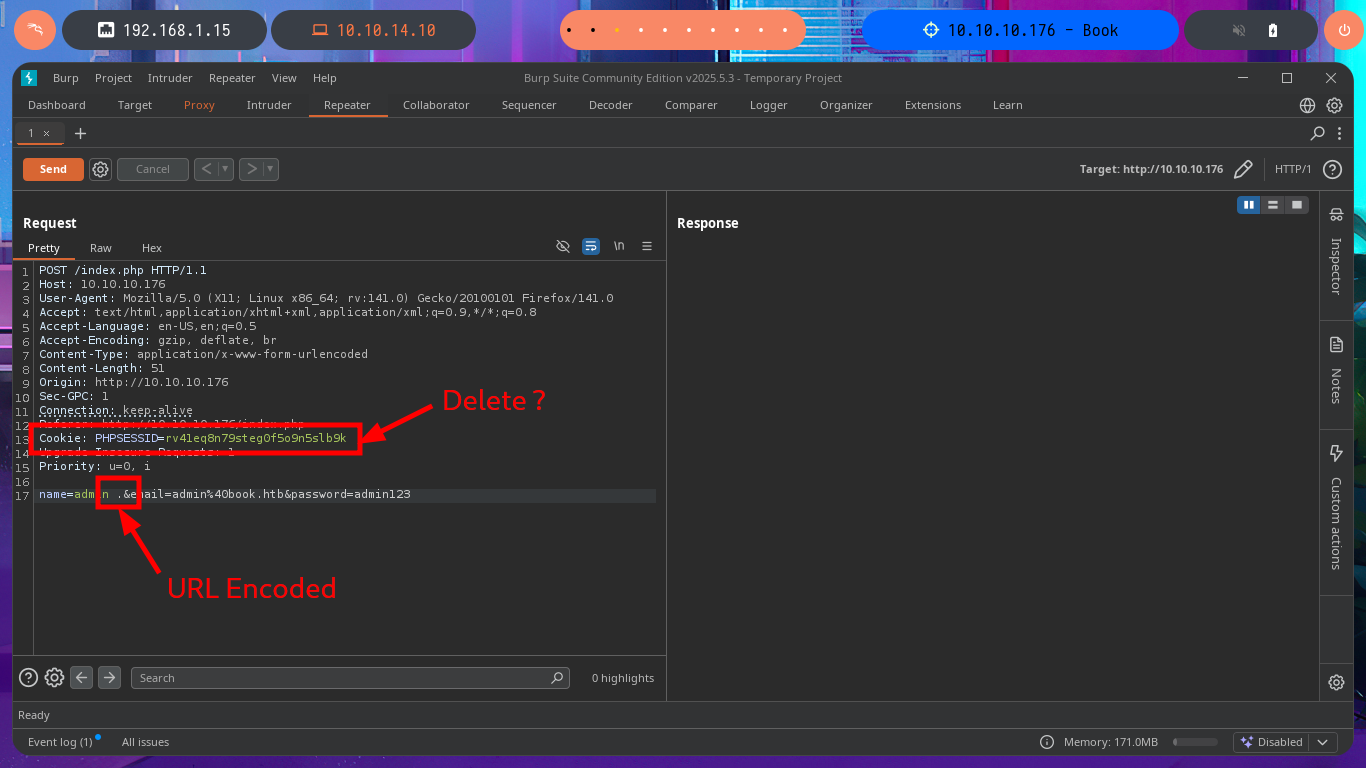Expand the dropdown next to Disabled
Image resolution: width=1366 pixels, height=768 pixels.
click(1323, 742)
